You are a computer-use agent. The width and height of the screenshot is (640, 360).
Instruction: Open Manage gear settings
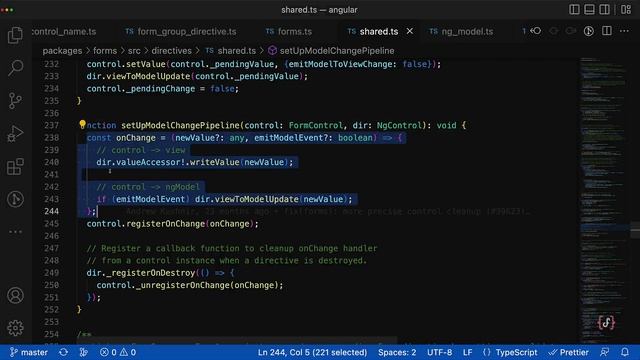click(x=15, y=328)
